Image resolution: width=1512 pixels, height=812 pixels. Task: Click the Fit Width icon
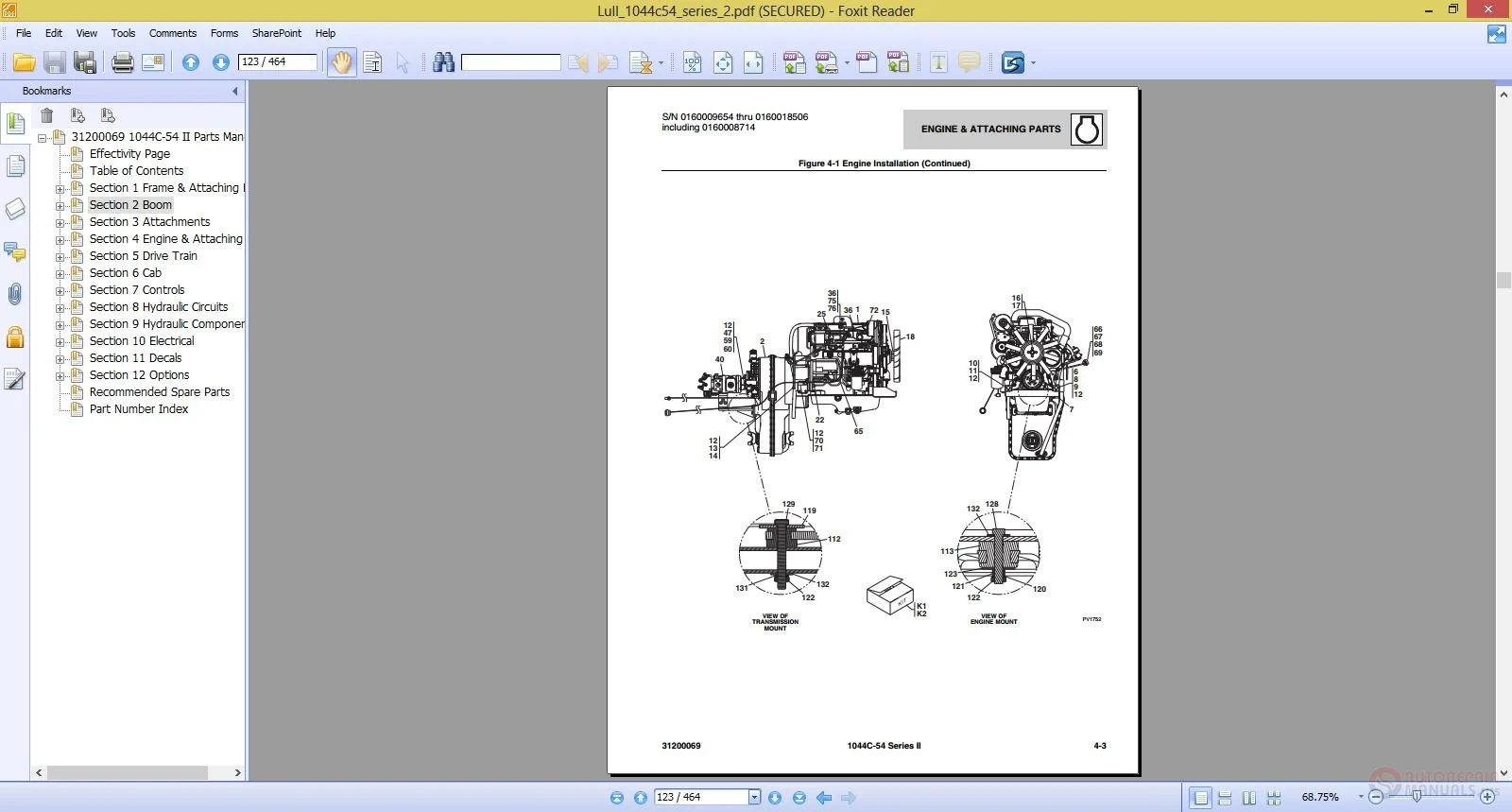753,63
